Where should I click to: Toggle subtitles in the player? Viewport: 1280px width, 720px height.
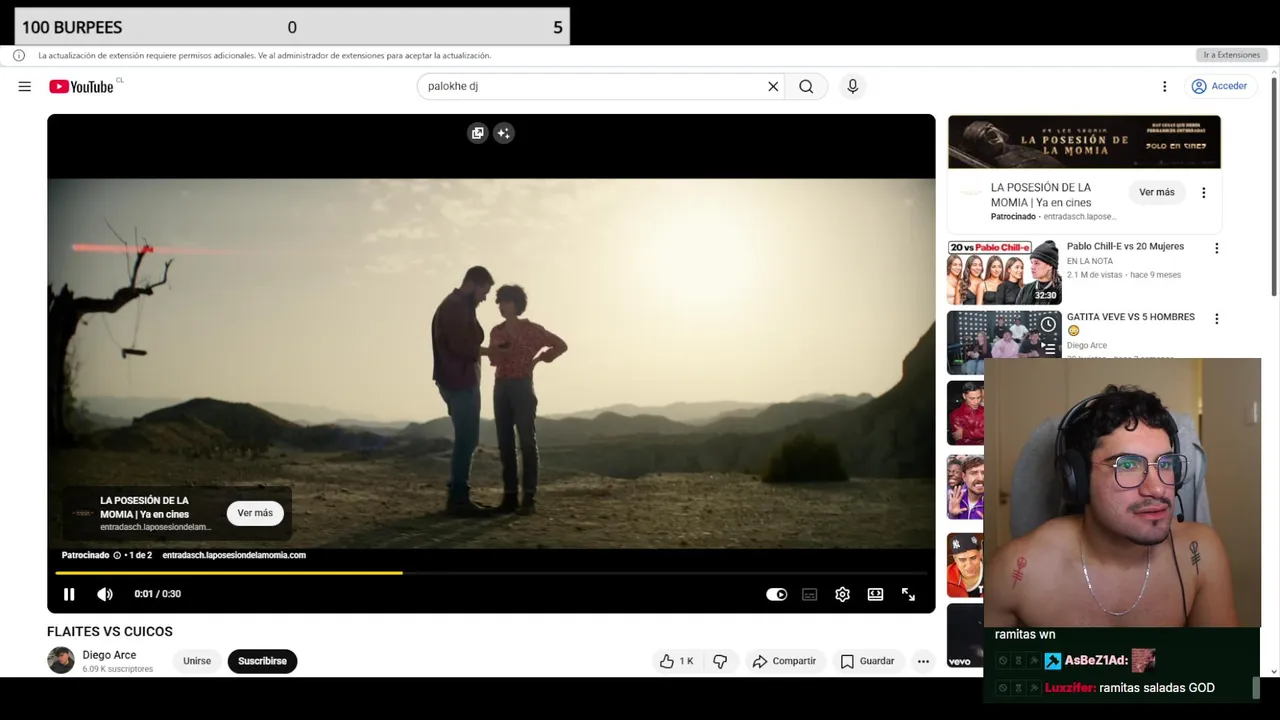[x=810, y=594]
